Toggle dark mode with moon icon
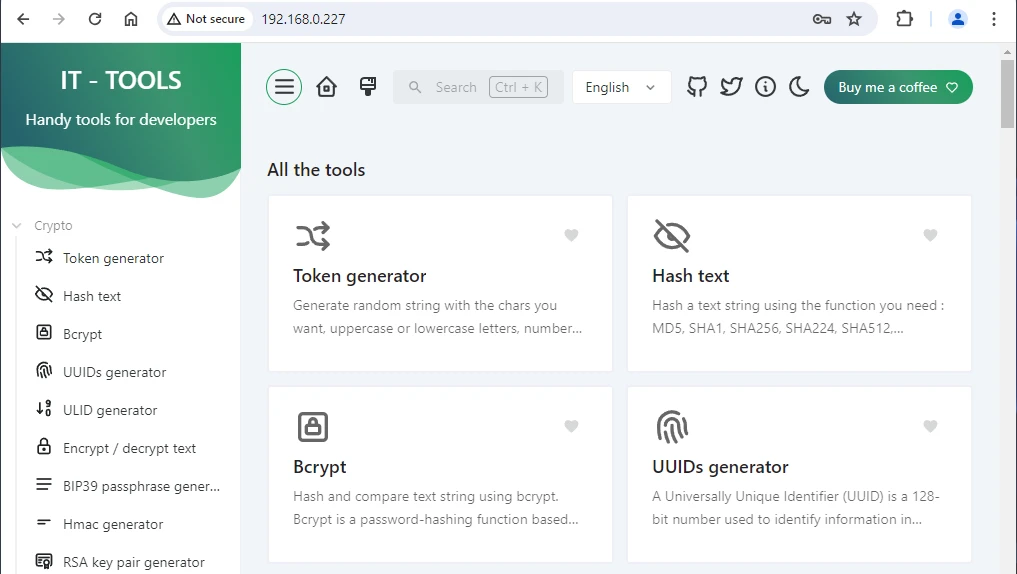This screenshot has width=1017, height=574. 799,87
